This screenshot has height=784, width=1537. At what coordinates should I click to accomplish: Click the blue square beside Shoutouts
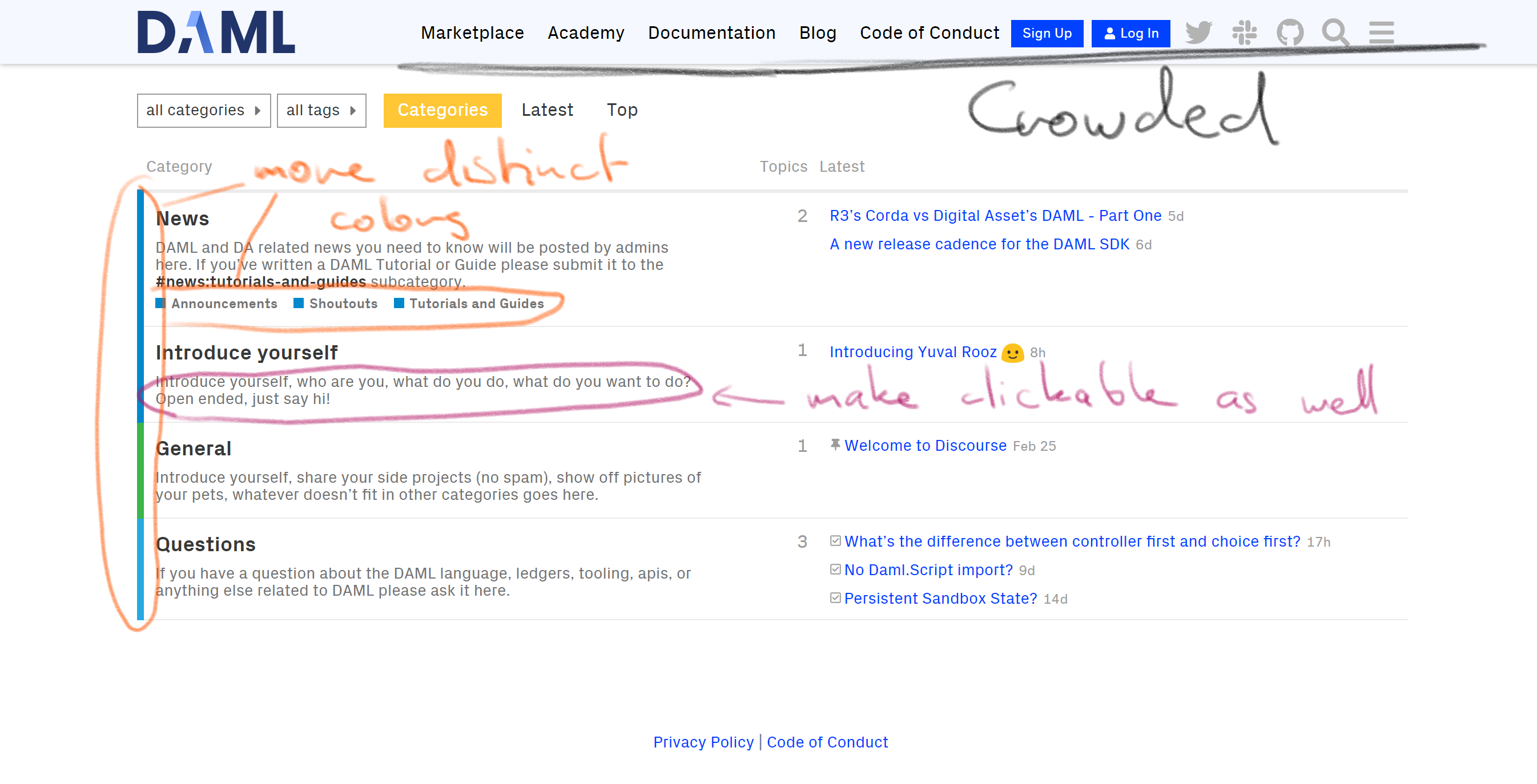[x=299, y=304]
